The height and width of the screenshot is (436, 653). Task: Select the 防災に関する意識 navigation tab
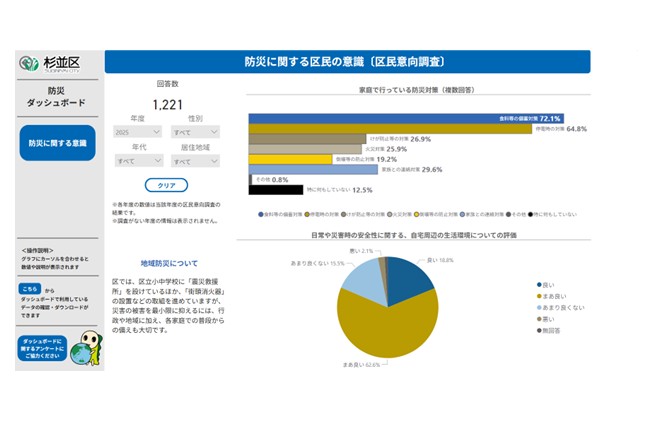tap(57, 143)
